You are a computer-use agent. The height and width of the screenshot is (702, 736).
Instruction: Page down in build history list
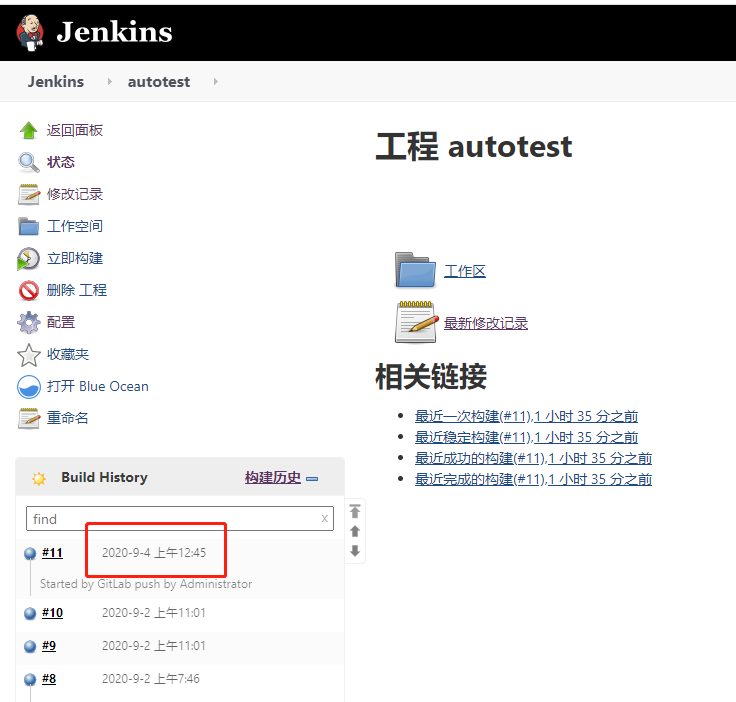[355, 550]
